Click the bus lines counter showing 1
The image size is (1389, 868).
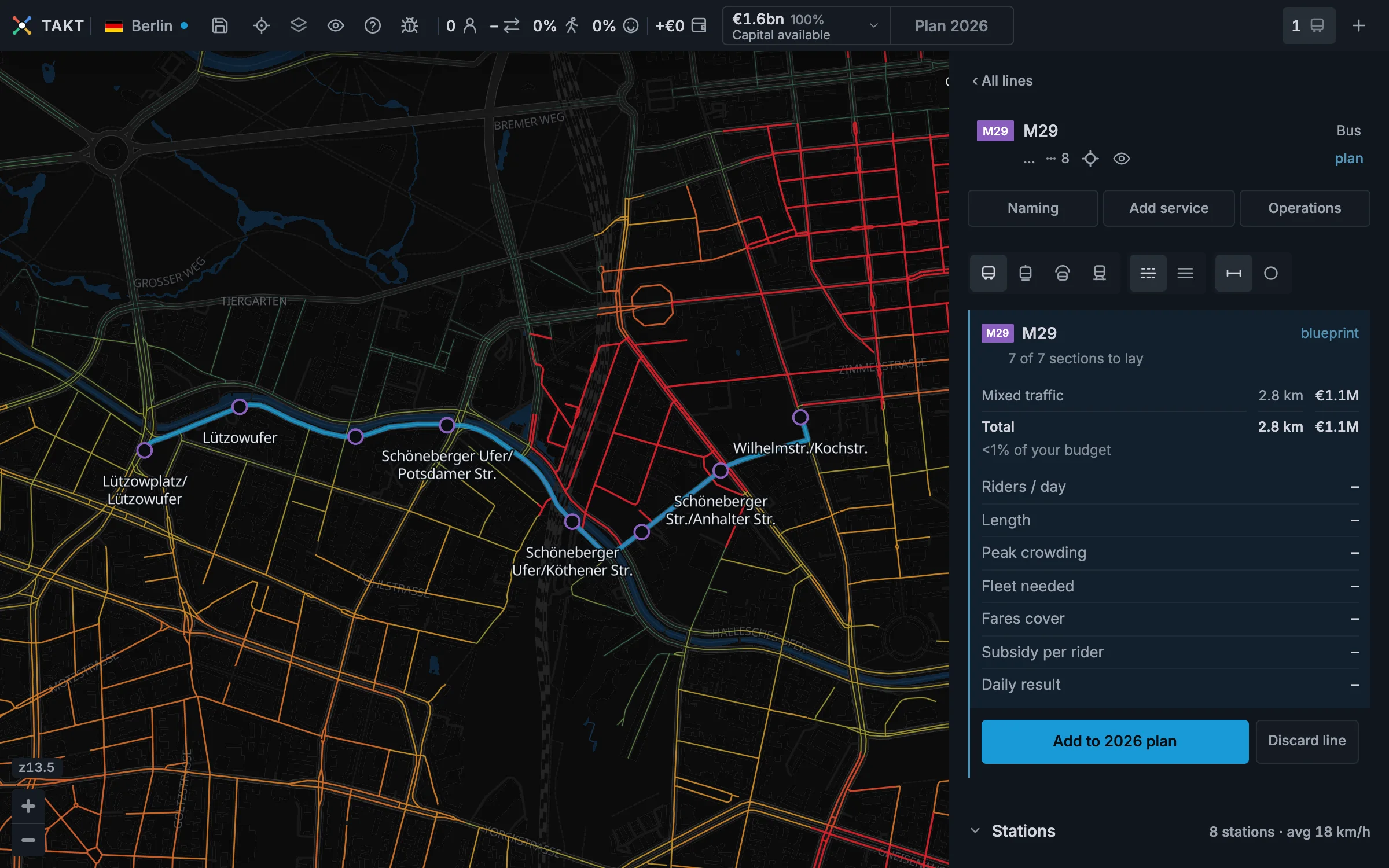1309,25
